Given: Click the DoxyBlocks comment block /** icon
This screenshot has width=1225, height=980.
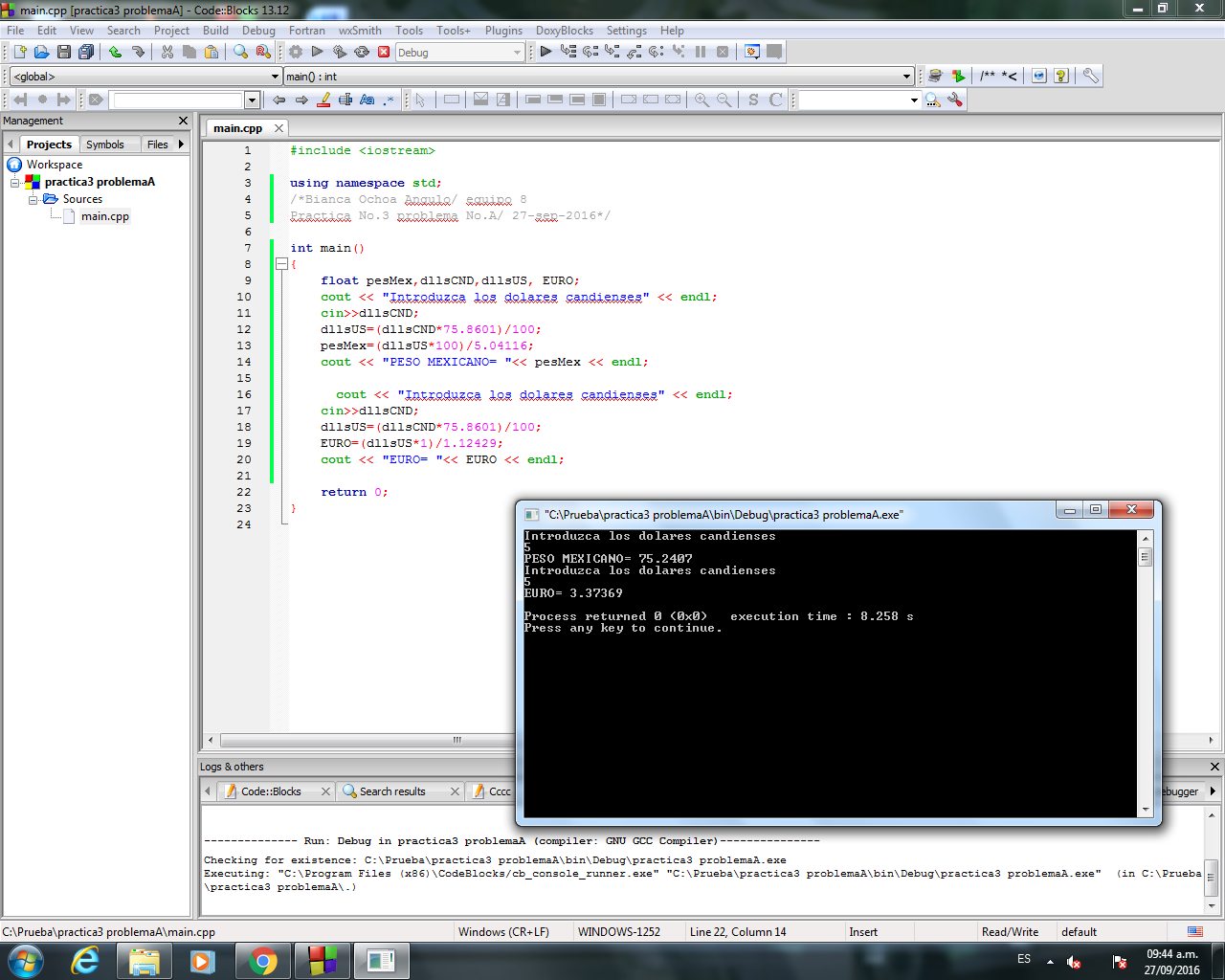Looking at the screenshot, I should tap(988, 76).
